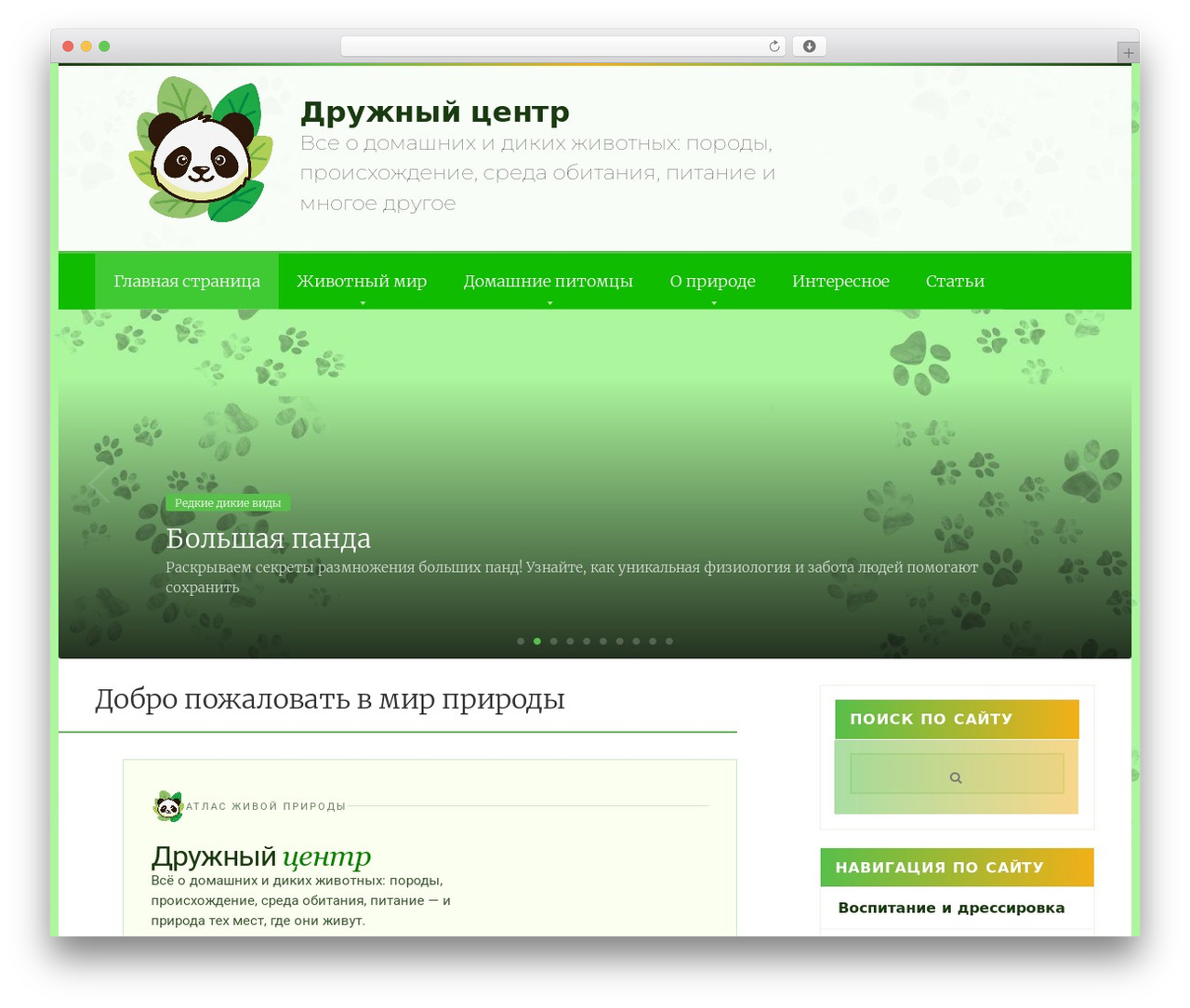The image size is (1190, 1008).
Task: Open the Большая панда slide headline
Action: pyautogui.click(x=268, y=538)
